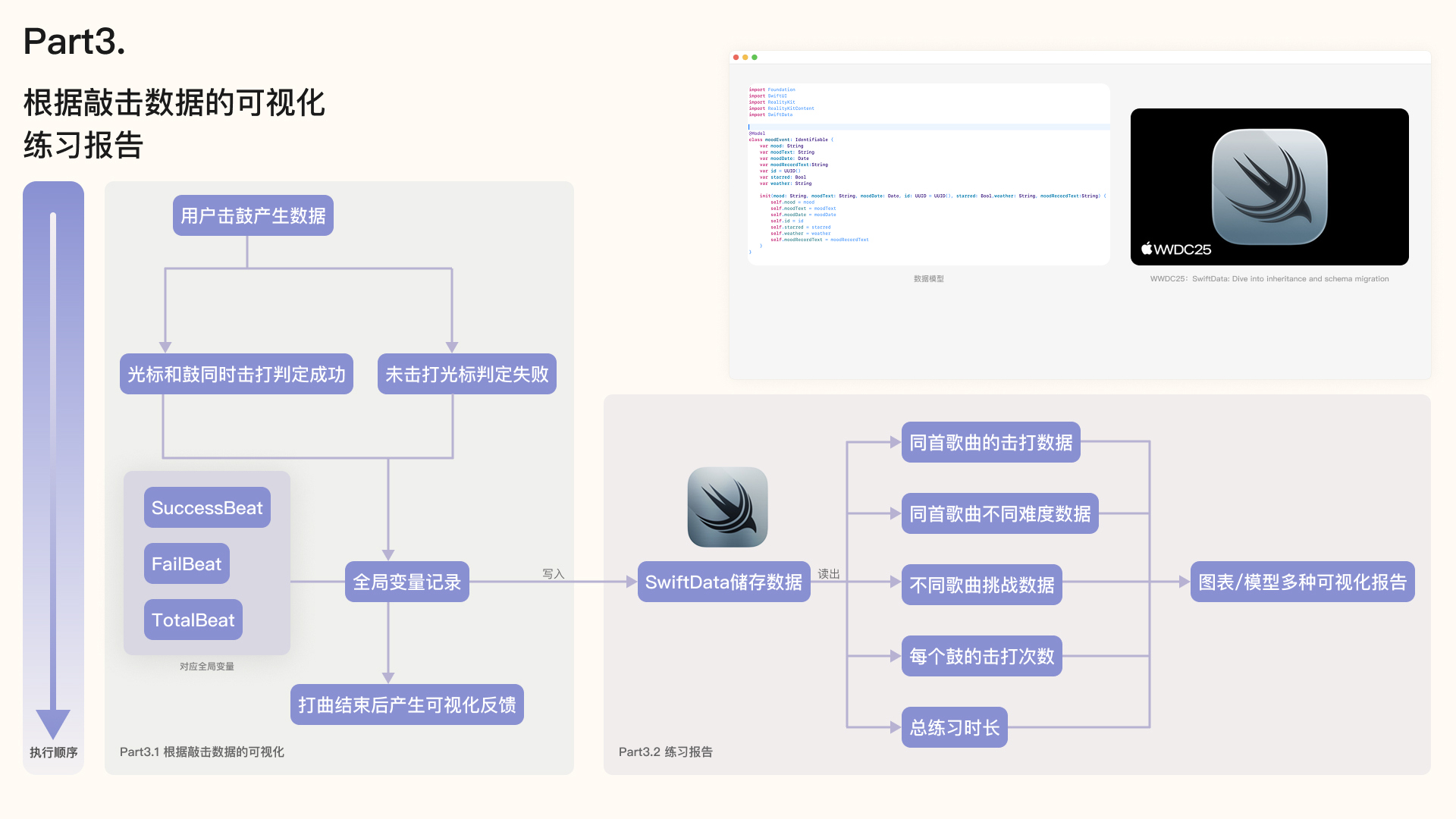Select the 全局变量记录 node
Viewport: 1456px width, 819px height.
coord(406,582)
